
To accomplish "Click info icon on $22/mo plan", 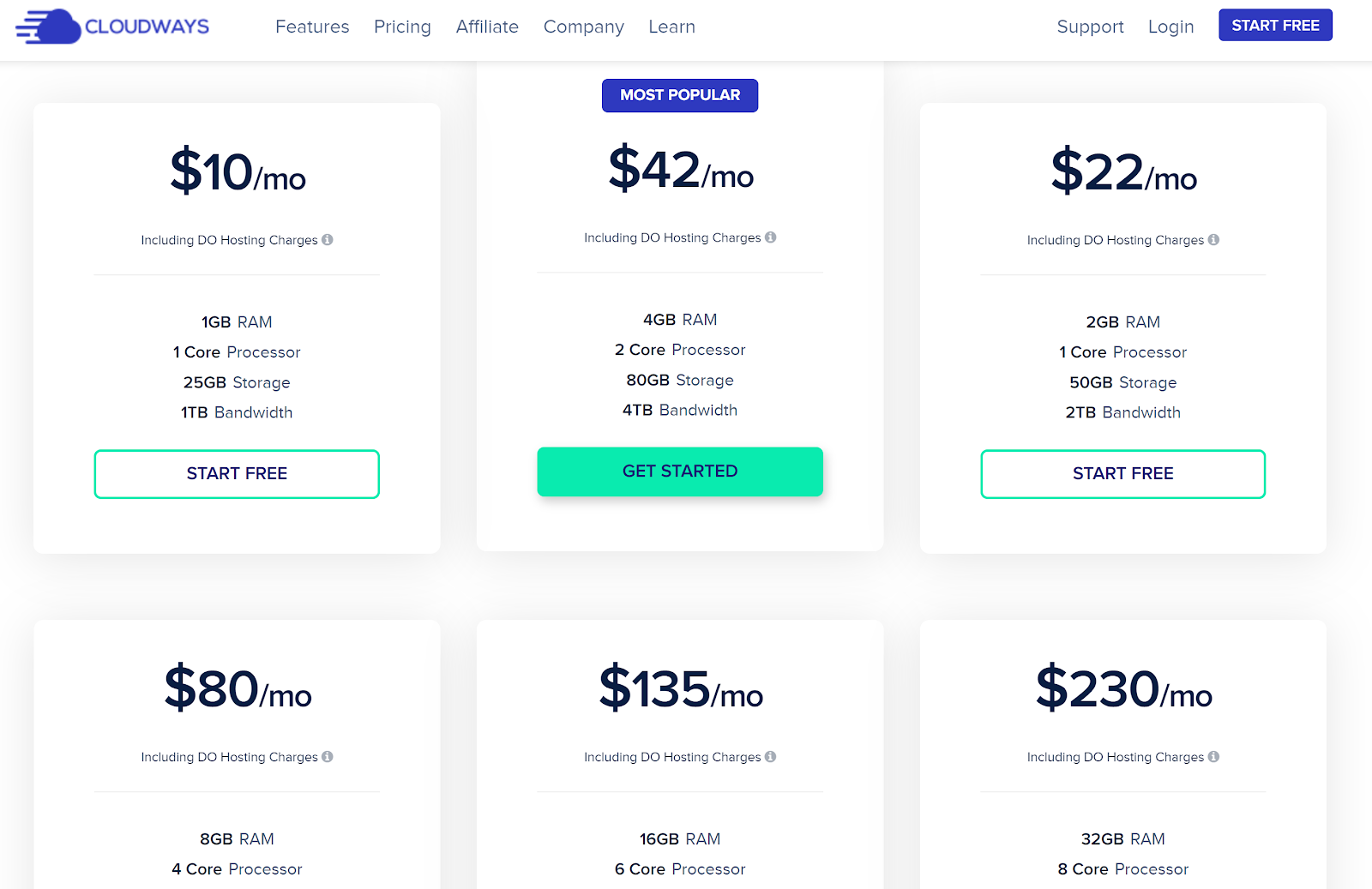I will [x=1213, y=240].
